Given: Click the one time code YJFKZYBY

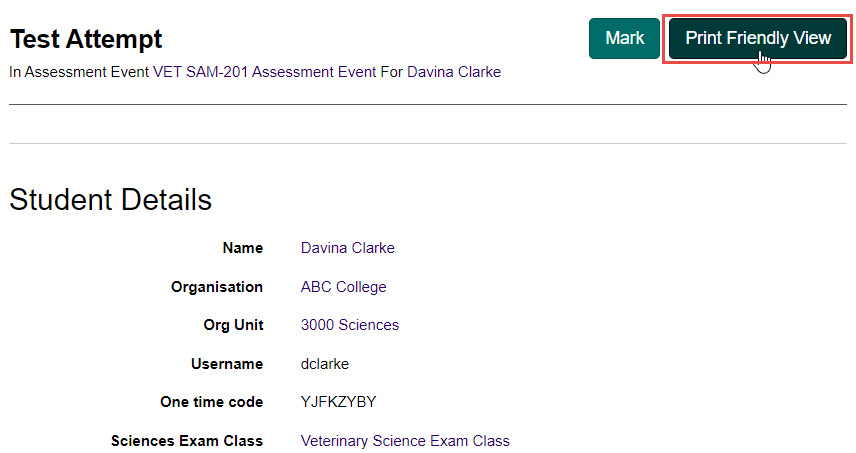Looking at the screenshot, I should point(338,402).
